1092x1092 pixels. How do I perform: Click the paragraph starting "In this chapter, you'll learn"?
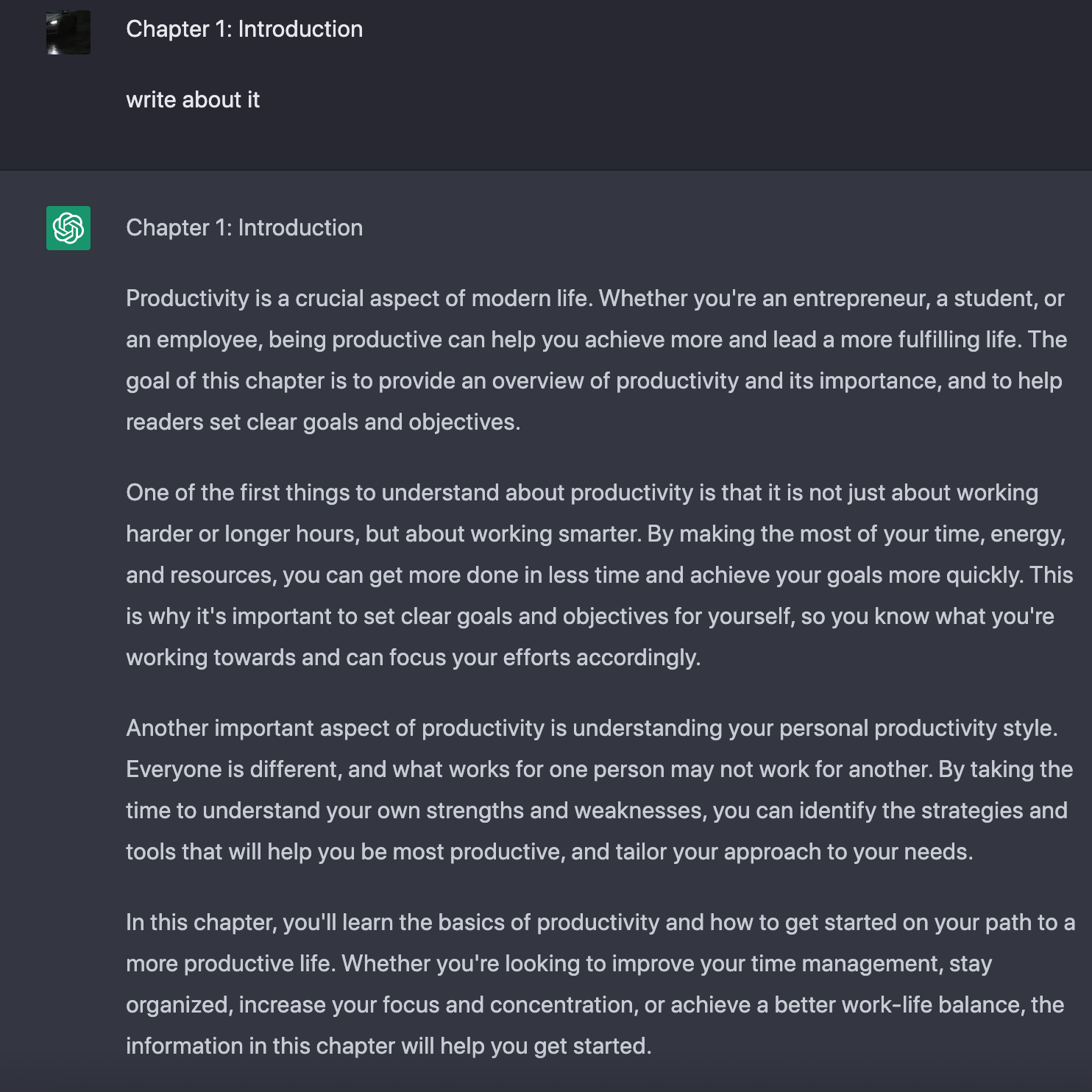pos(600,984)
